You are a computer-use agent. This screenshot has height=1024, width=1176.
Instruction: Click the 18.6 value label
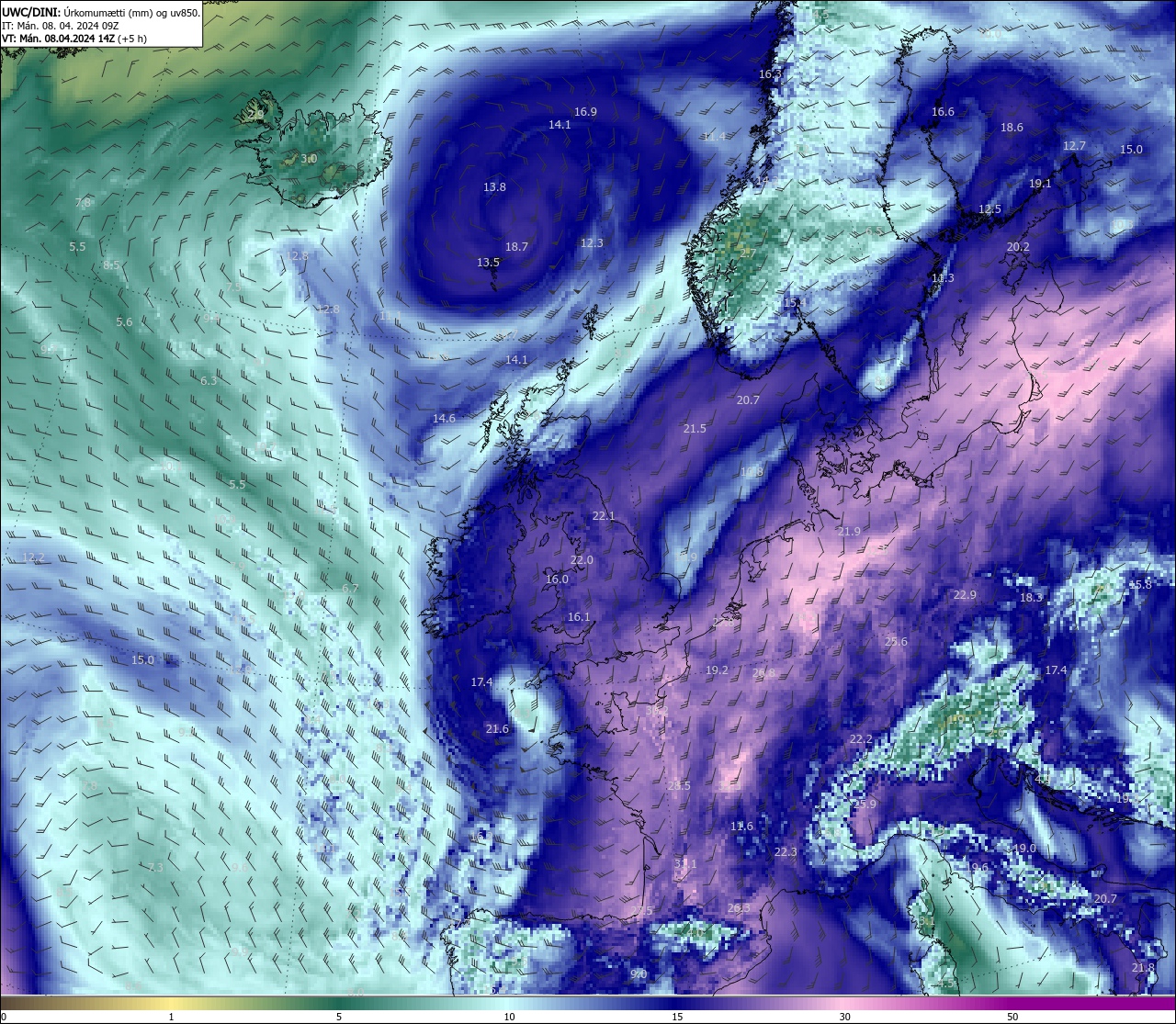(x=1012, y=128)
